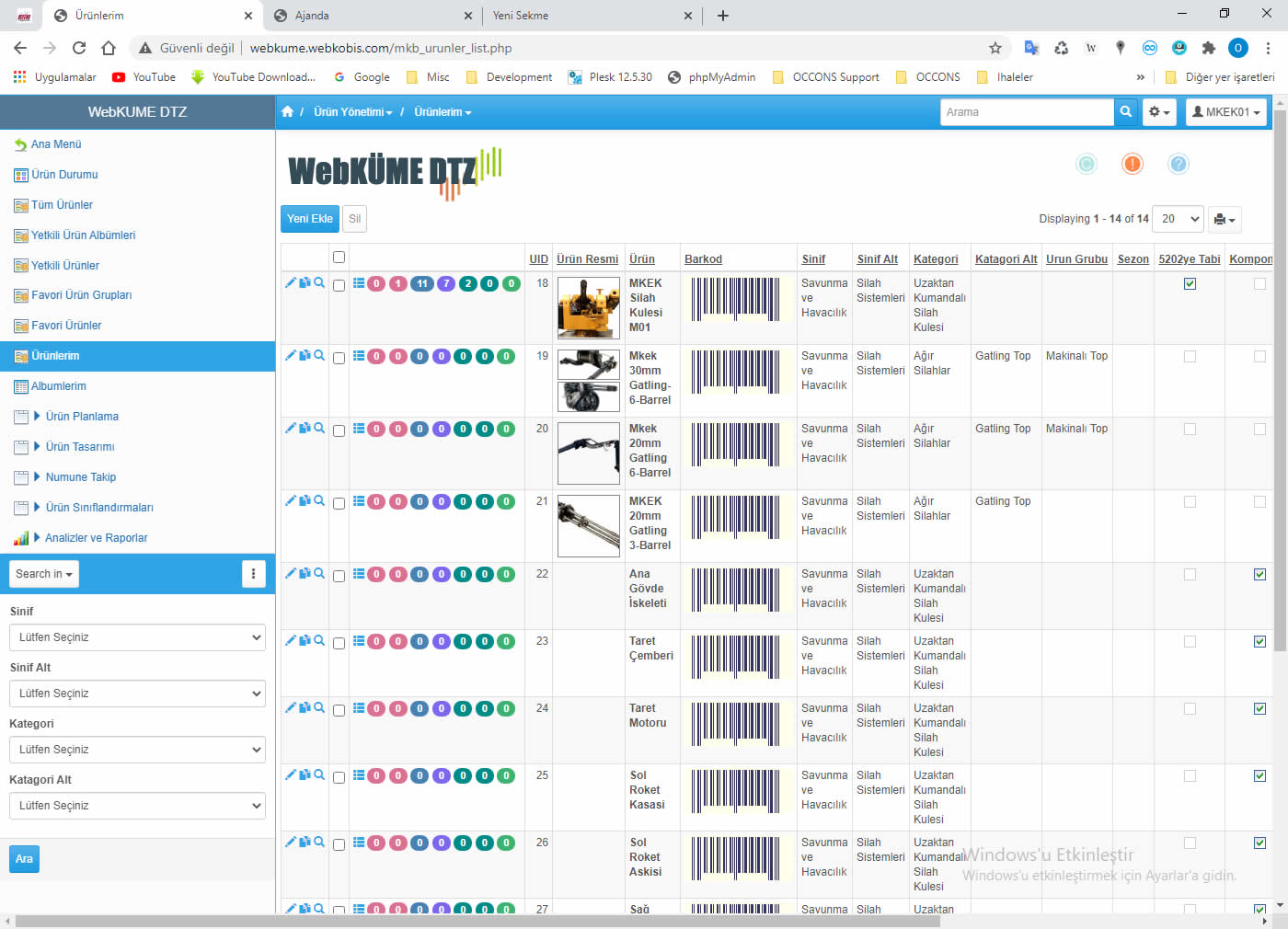The width and height of the screenshot is (1288, 929).
Task: Check the row checkbox for UID 21
Action: pyautogui.click(x=339, y=504)
